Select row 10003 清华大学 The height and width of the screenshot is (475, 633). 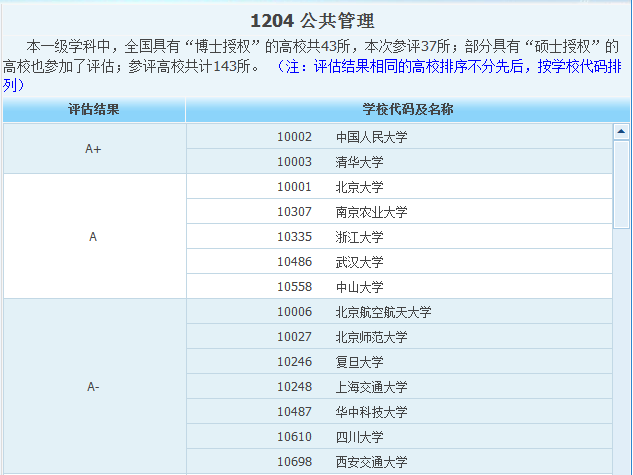(399, 162)
